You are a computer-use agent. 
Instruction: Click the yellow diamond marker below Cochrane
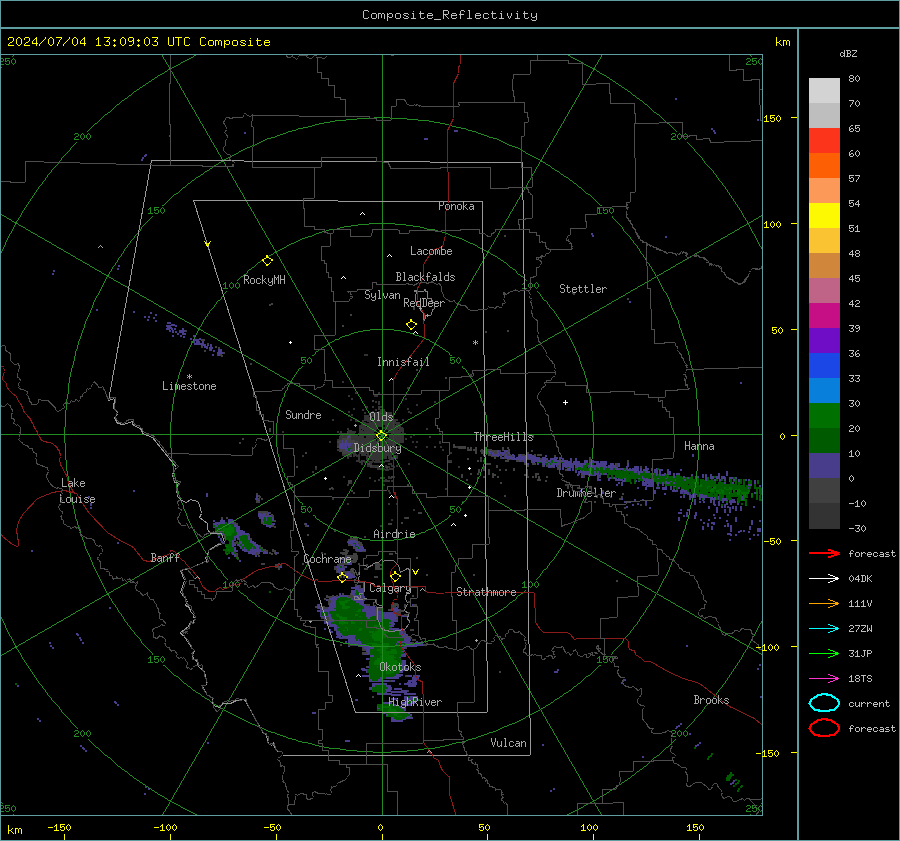(x=342, y=578)
